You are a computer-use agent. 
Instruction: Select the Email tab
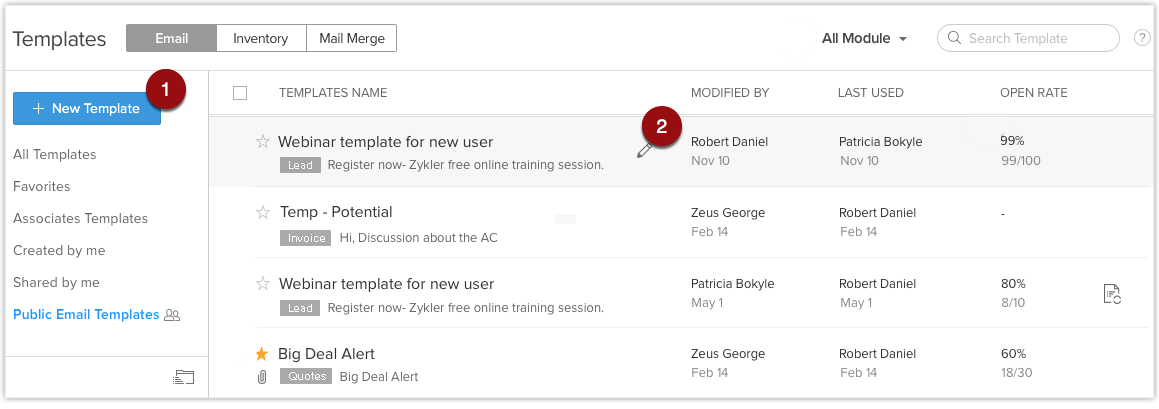pyautogui.click(x=171, y=39)
